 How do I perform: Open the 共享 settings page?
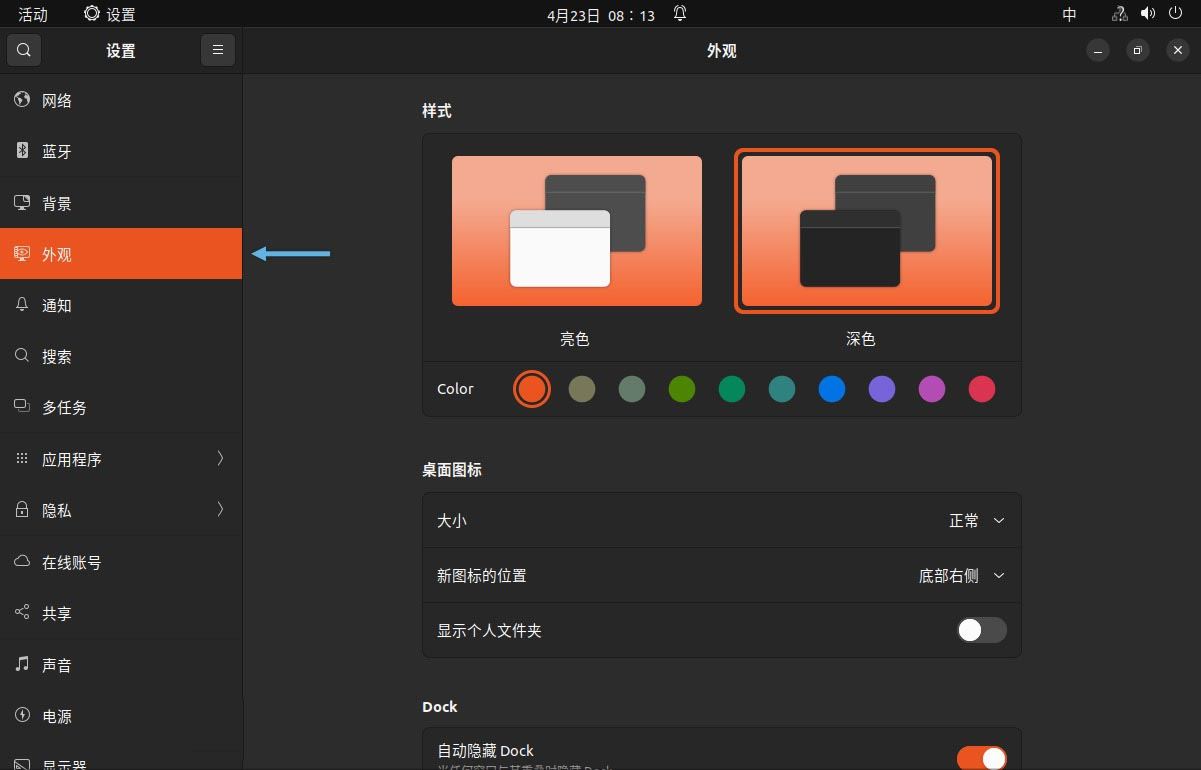coord(121,613)
